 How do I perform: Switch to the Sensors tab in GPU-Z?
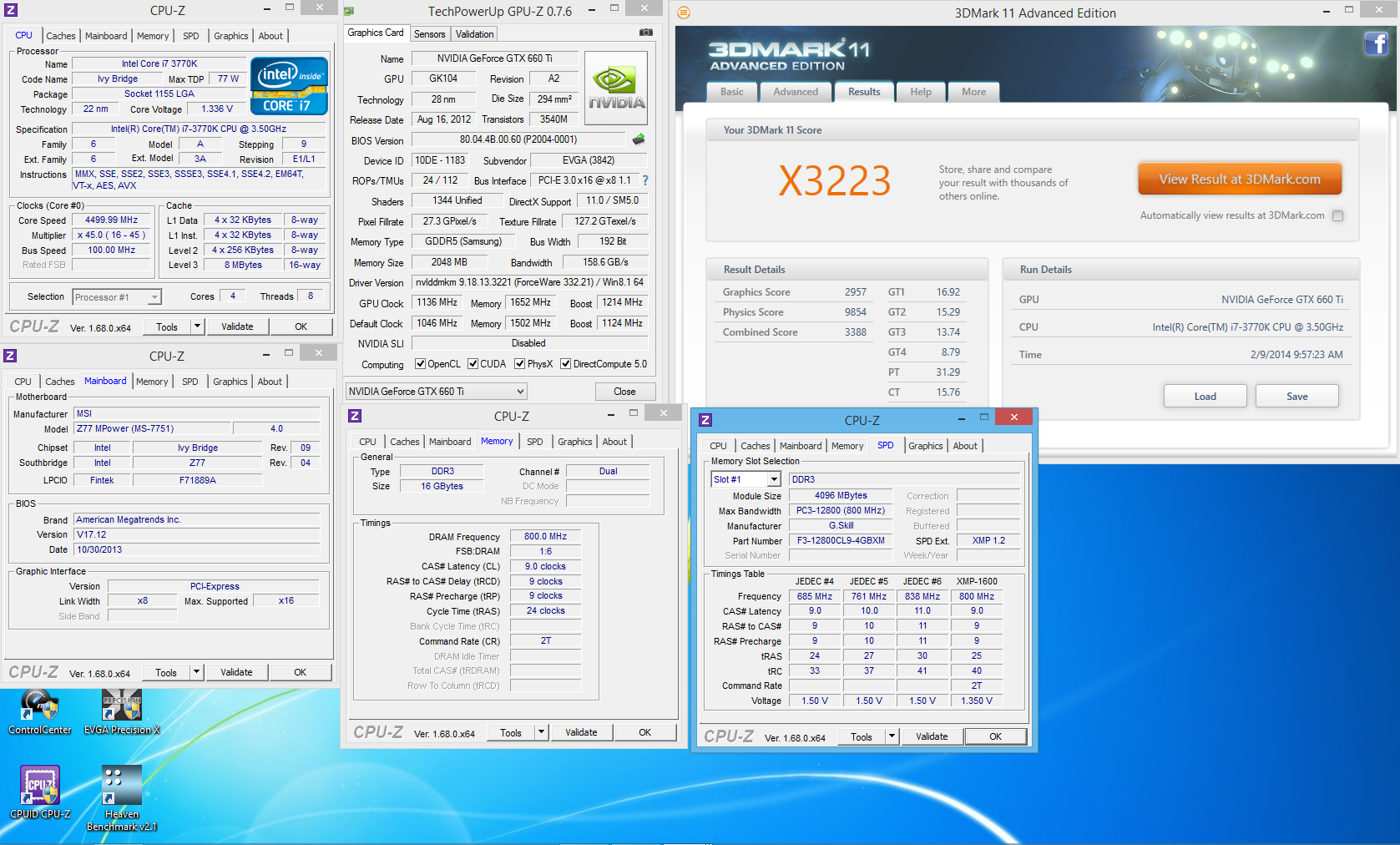[x=429, y=34]
